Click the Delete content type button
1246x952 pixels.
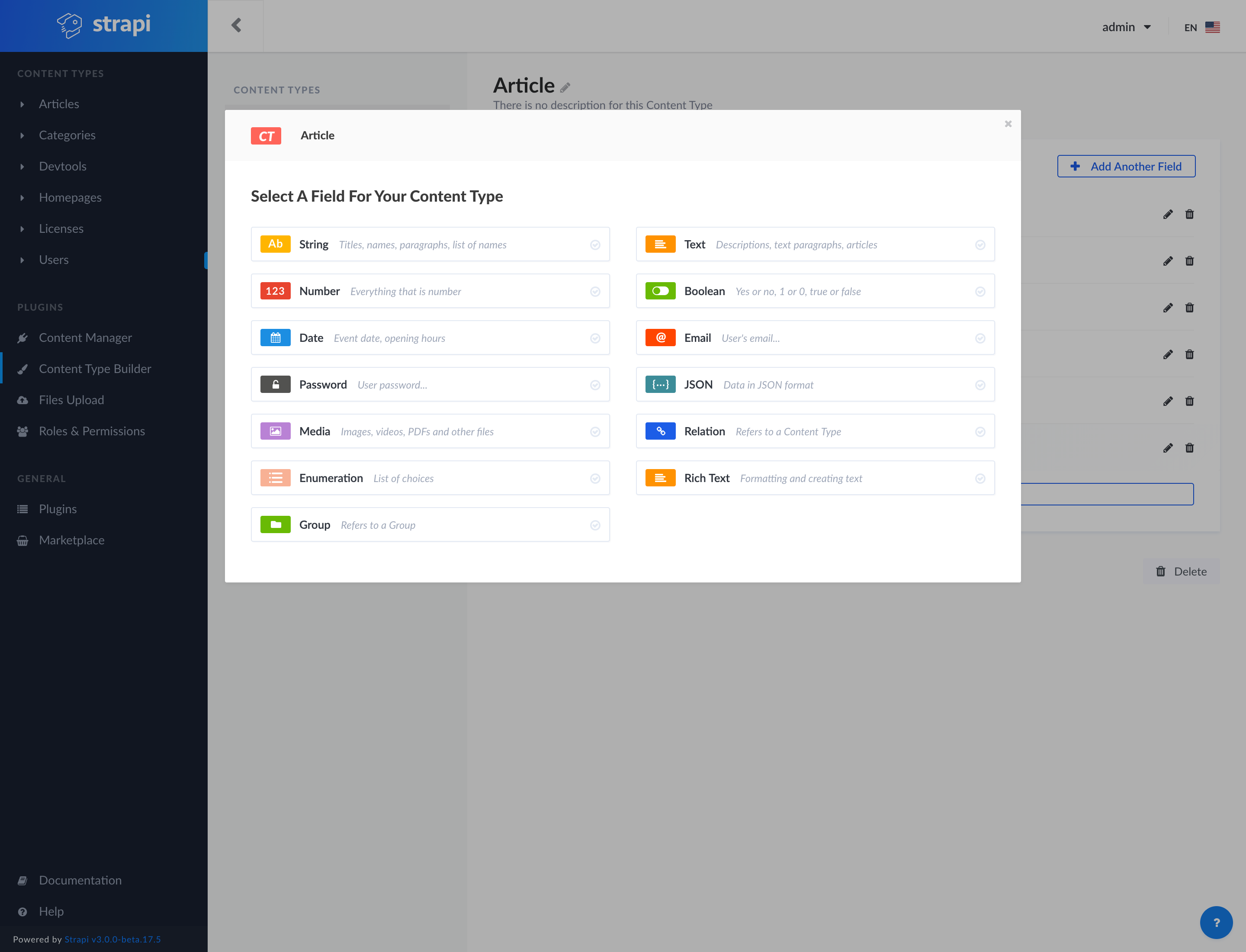[1181, 571]
